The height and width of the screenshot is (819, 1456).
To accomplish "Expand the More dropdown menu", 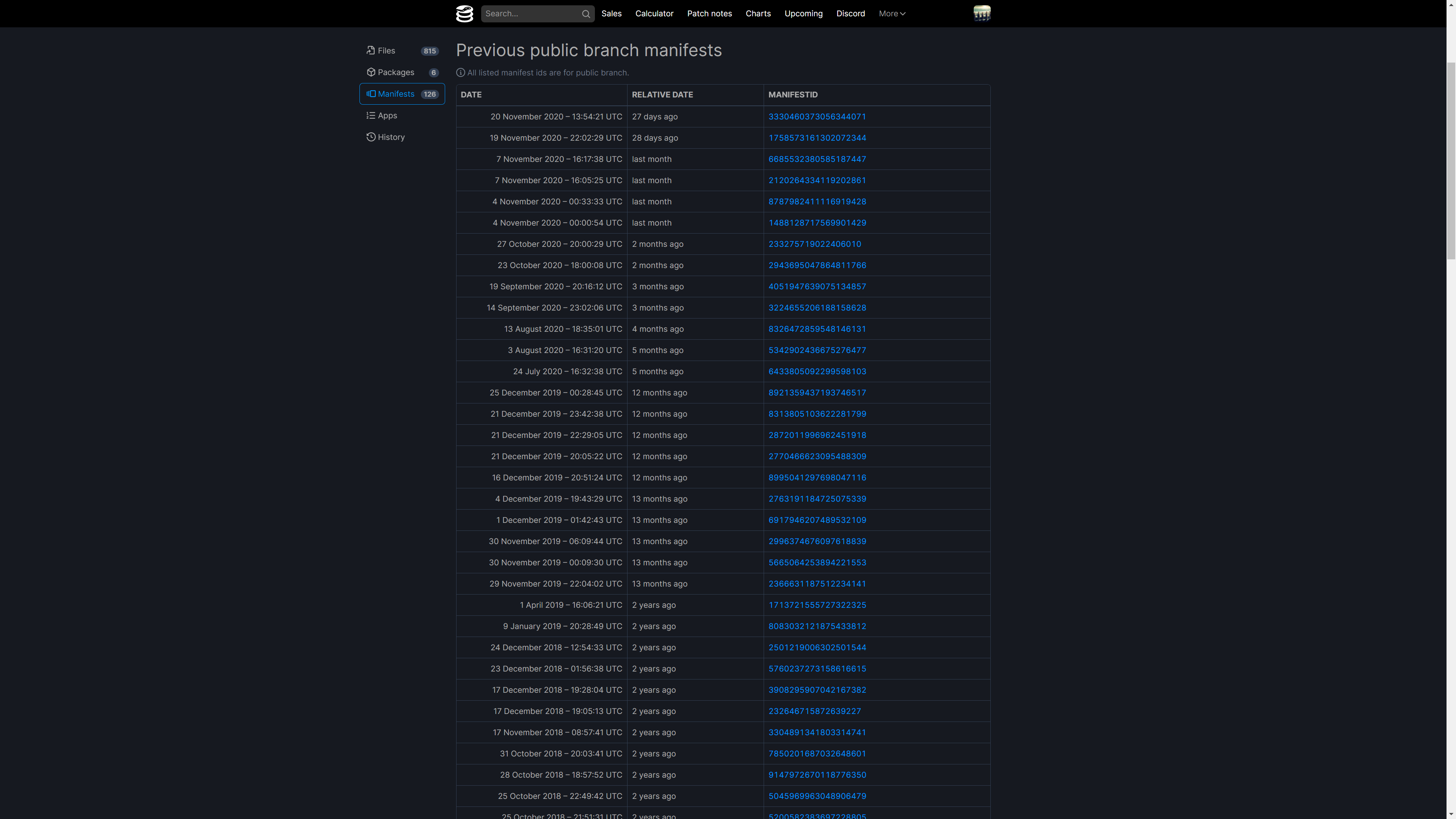I will (x=891, y=14).
